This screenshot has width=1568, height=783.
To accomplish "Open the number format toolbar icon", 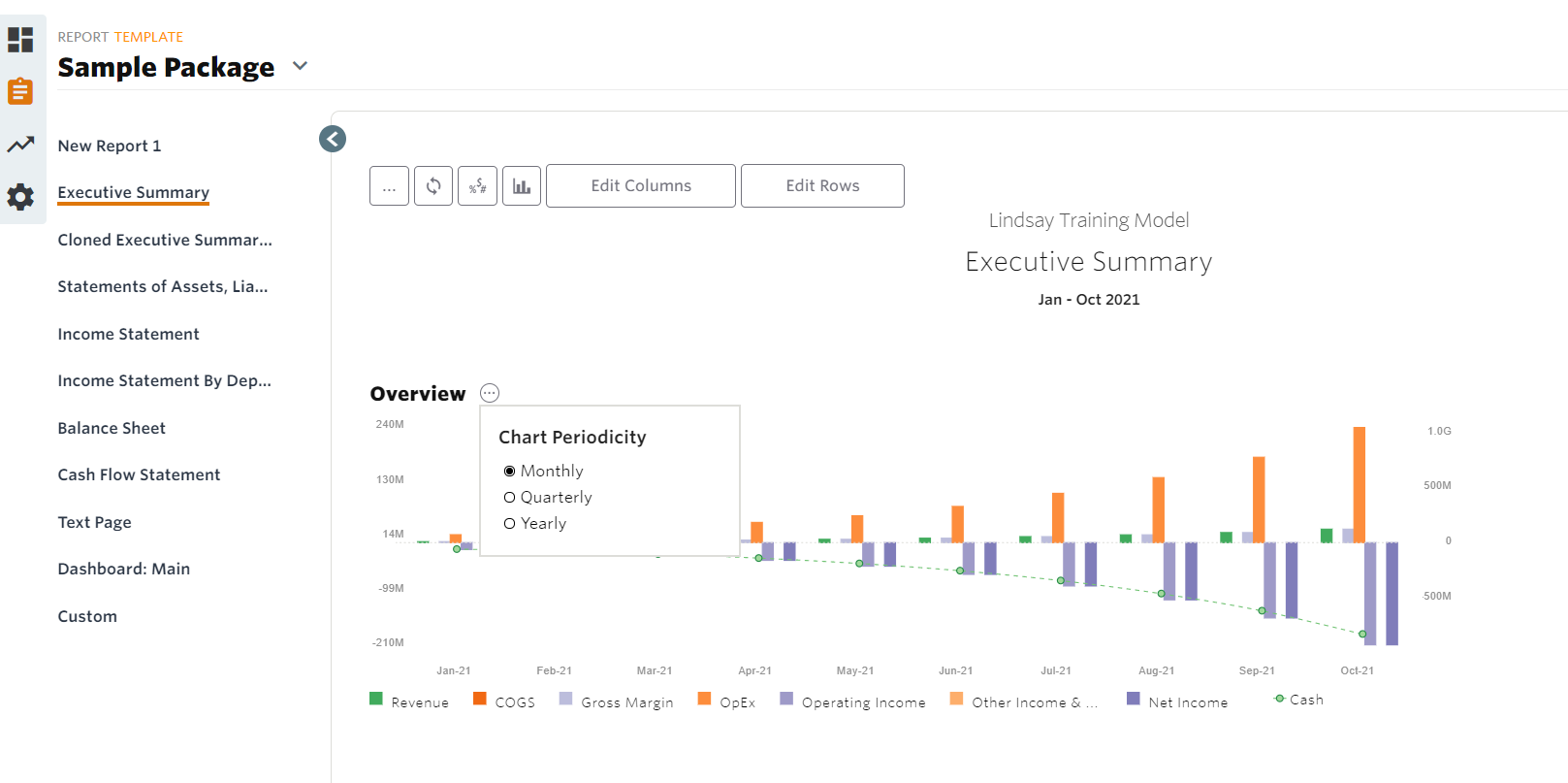I will (x=477, y=185).
